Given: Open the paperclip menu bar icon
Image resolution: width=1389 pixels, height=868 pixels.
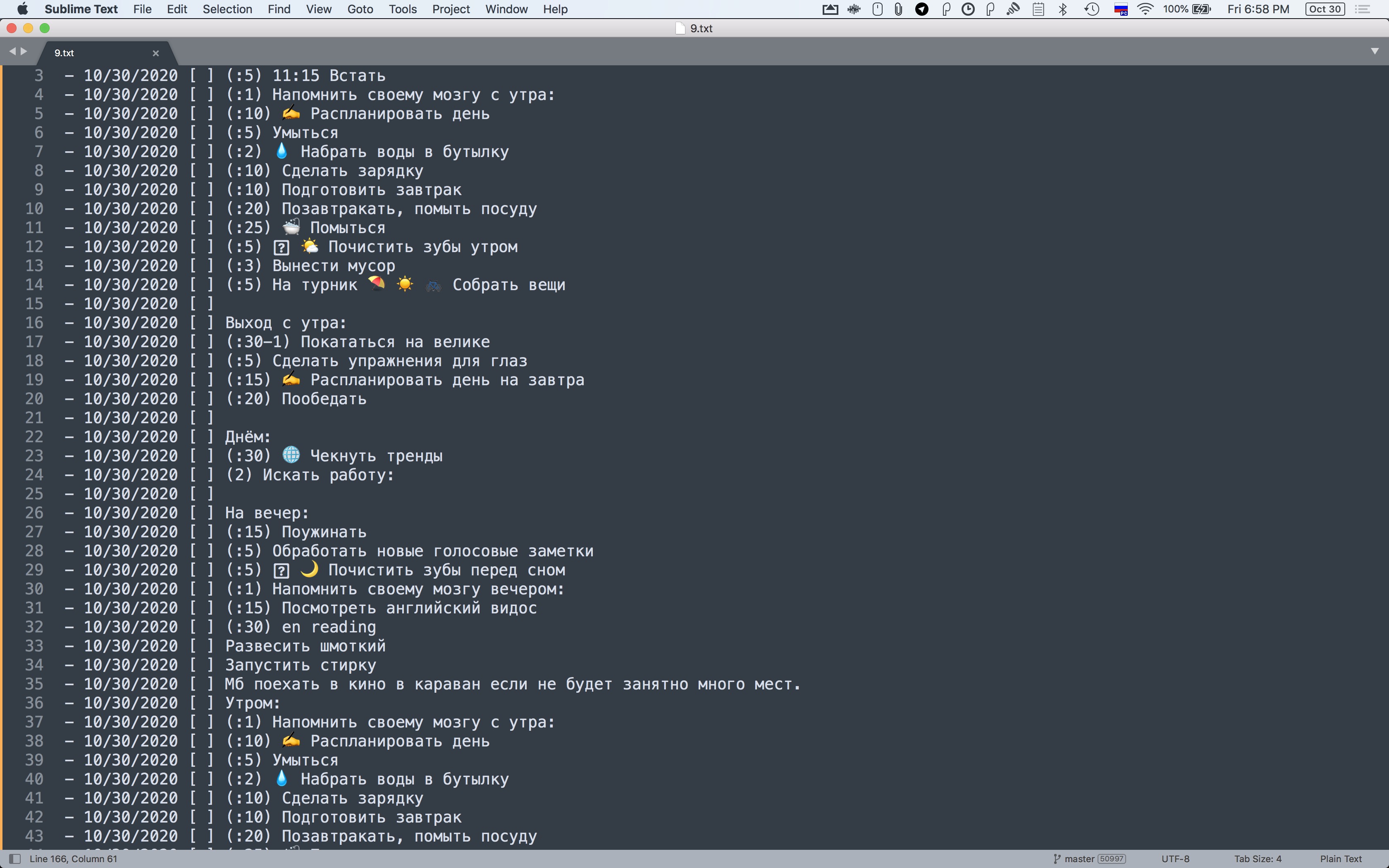Looking at the screenshot, I should coord(898,9).
